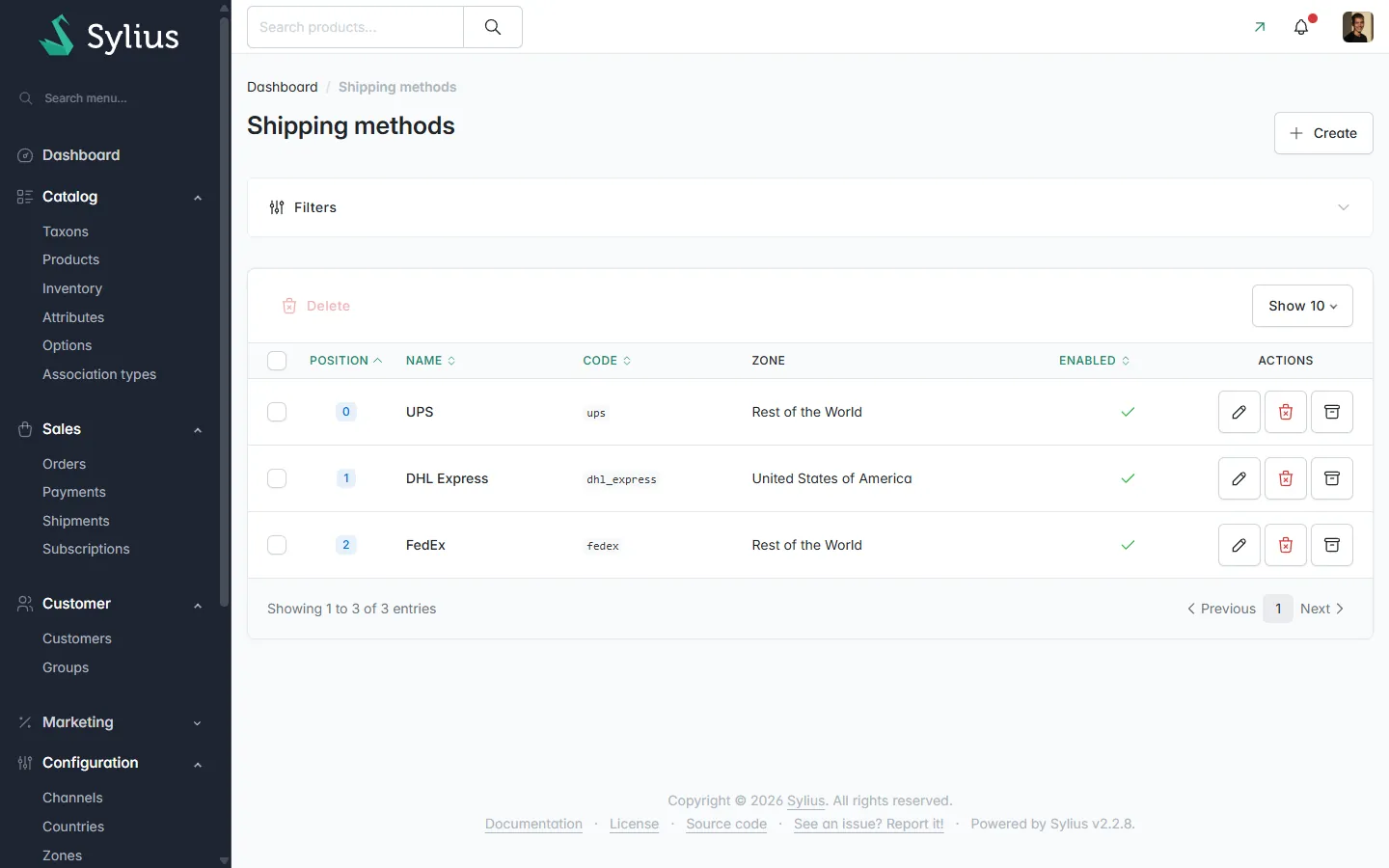Open Orders in the sidebar

coord(64,464)
